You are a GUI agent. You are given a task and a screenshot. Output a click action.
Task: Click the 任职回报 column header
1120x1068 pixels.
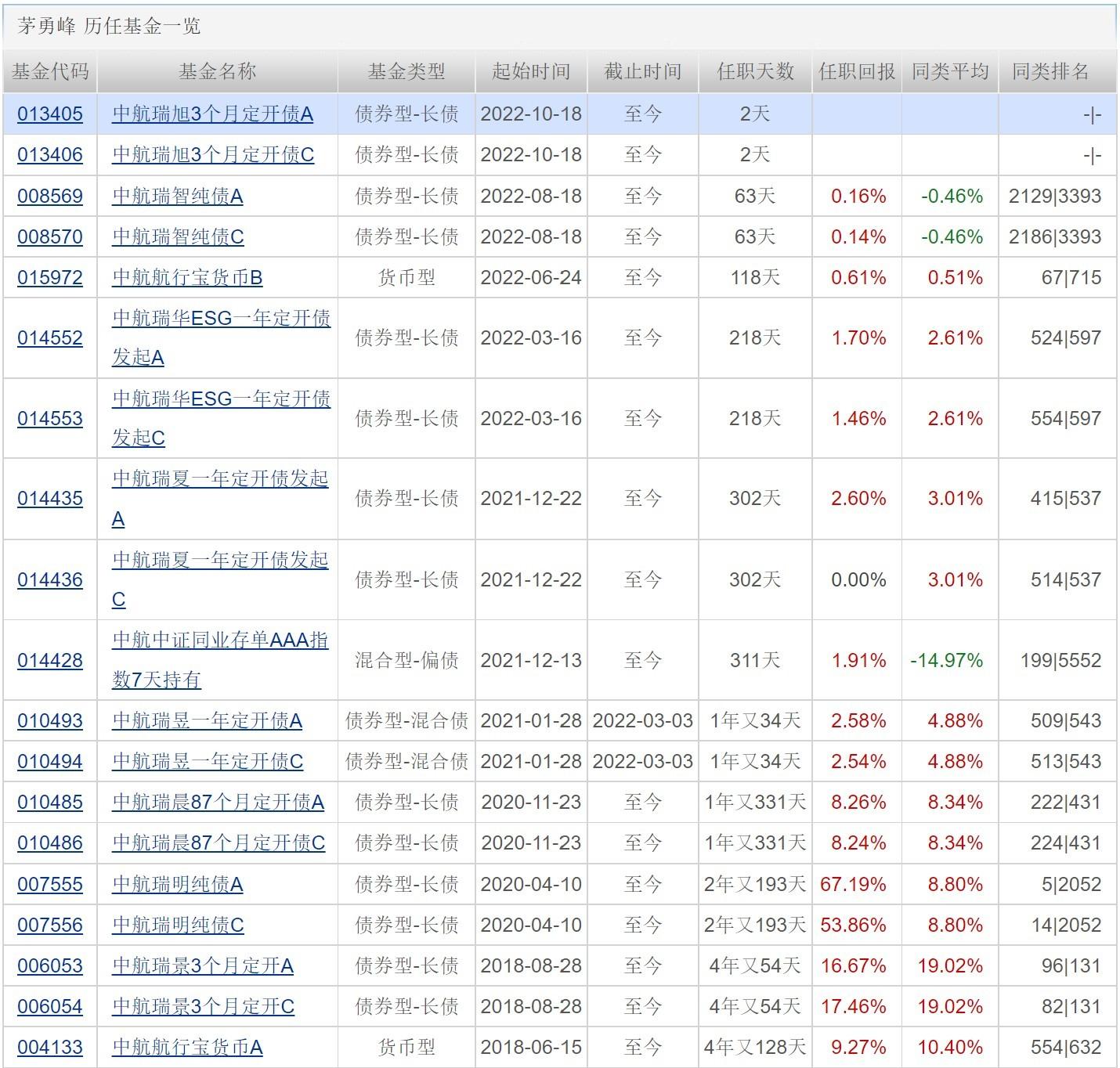pos(857,72)
